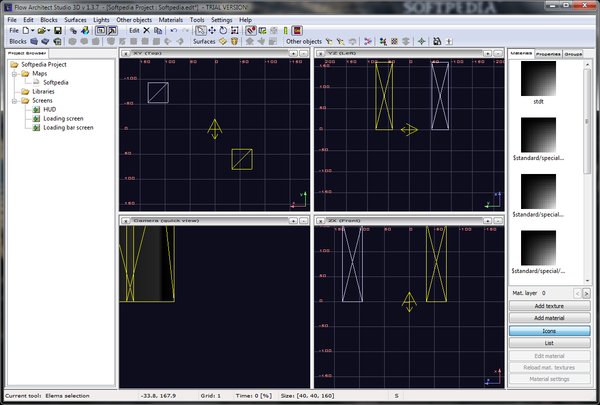Click the Save file icon in toolbar

click(58, 31)
